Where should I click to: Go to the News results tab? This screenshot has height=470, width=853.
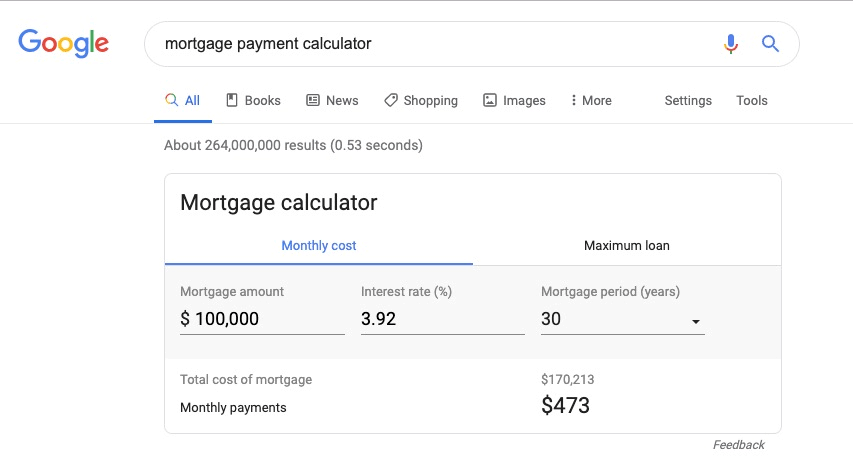(x=332, y=101)
